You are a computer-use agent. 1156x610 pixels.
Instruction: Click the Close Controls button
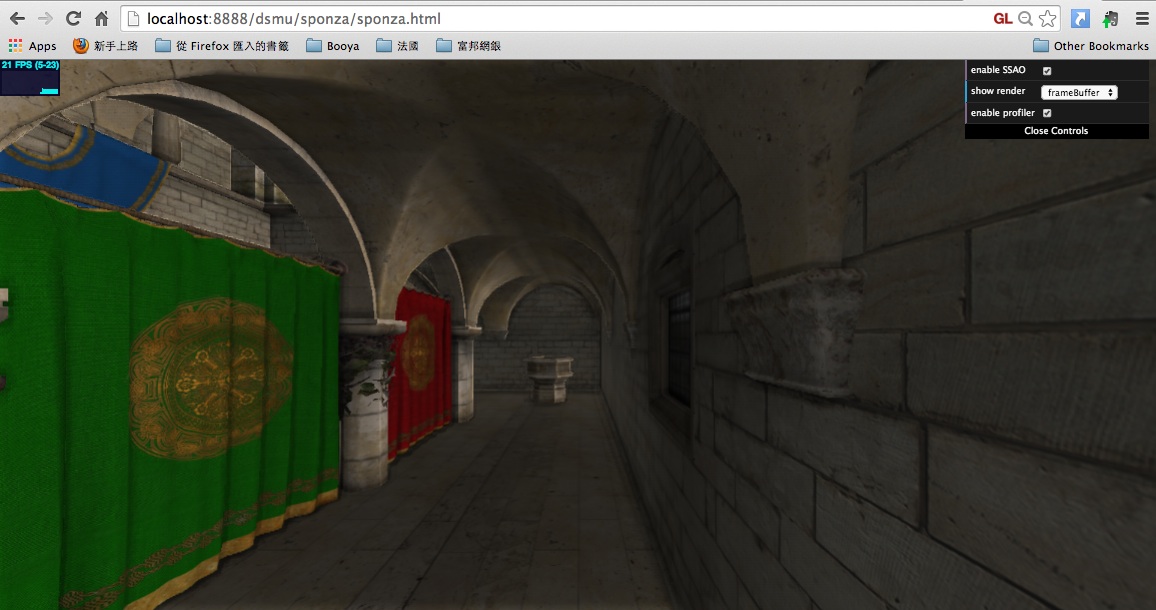click(x=1056, y=131)
